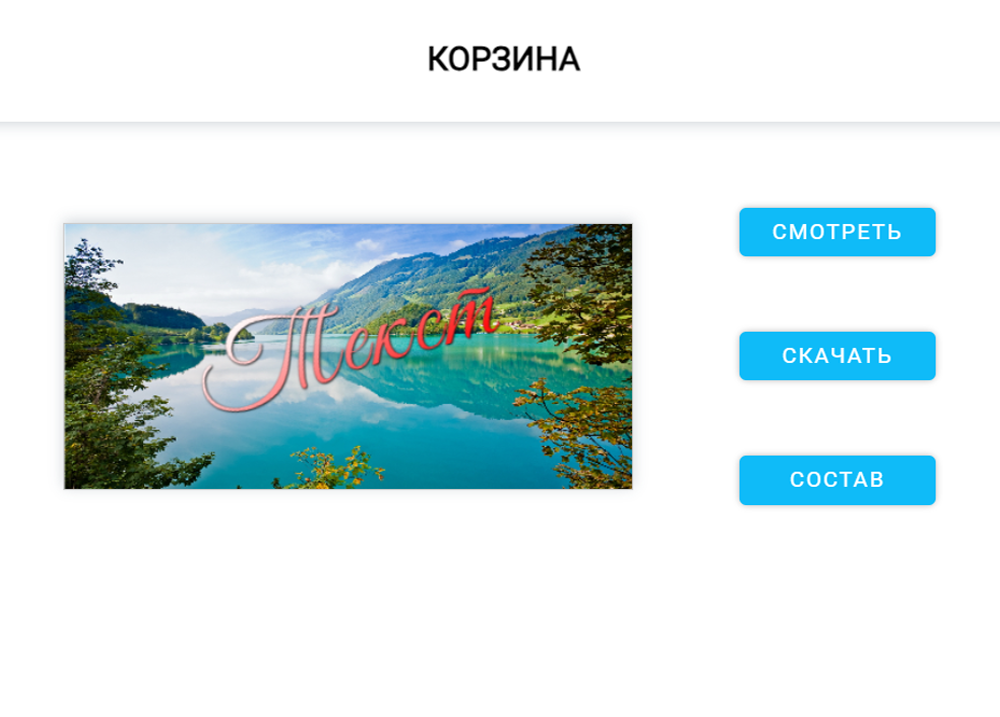This screenshot has height=717, width=1000.
Task: Tap the middle blue button labeled СКАЧАТЬ
Action: tap(837, 355)
